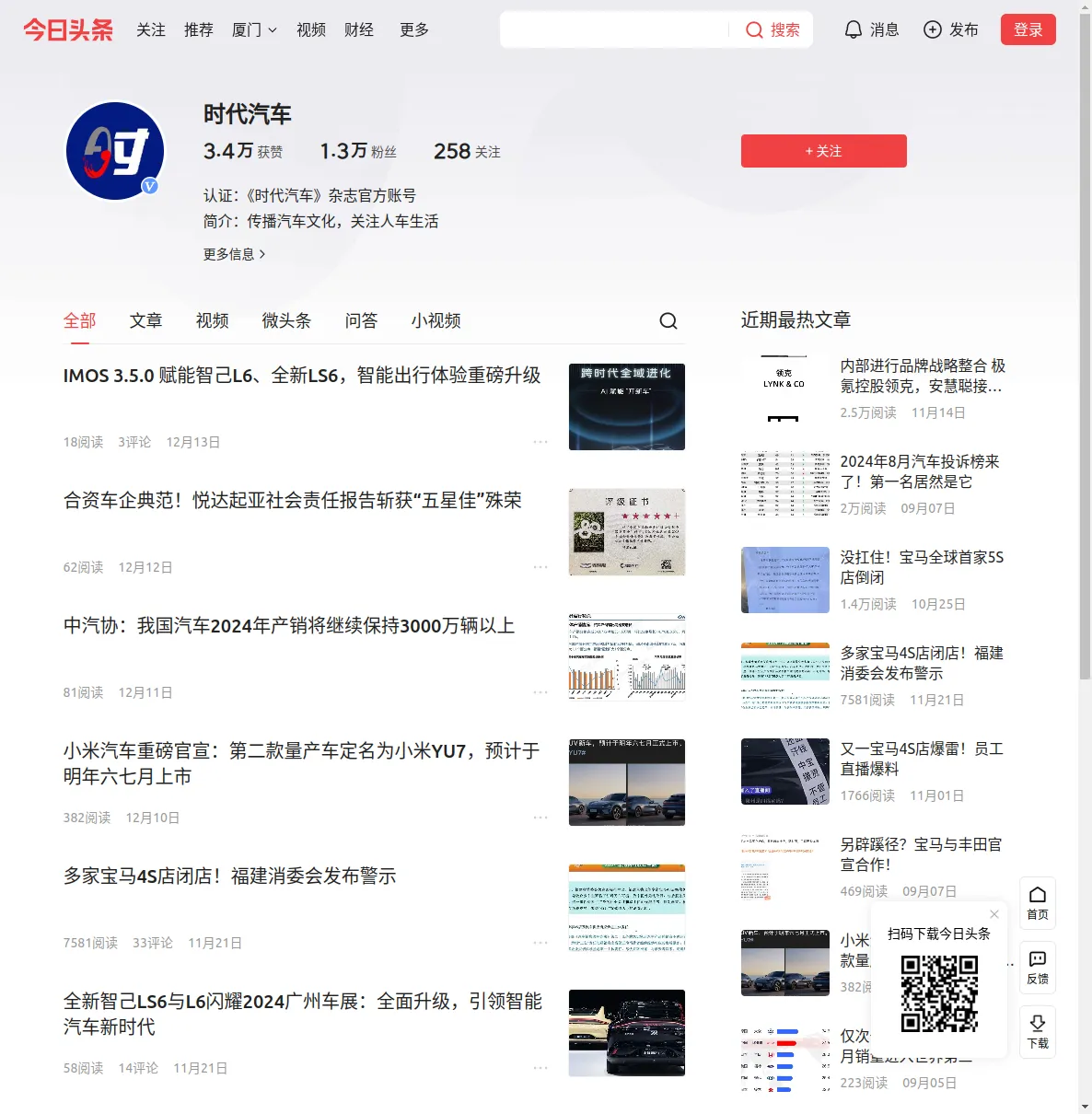Switch to the 微头条 tab
Image resolution: width=1092 pixels, height=1114 pixels.
tap(287, 320)
